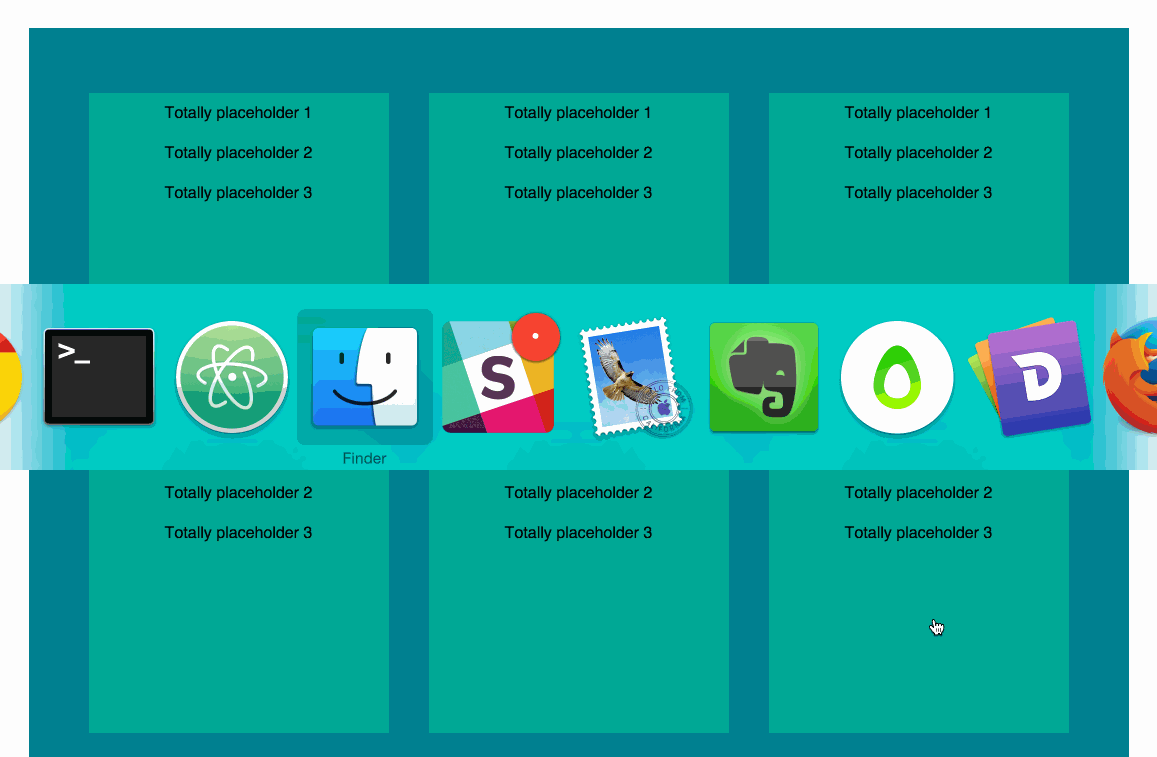Select 'Totally placeholder 1' in top-left card
The height and width of the screenshot is (757, 1157).
point(238,113)
